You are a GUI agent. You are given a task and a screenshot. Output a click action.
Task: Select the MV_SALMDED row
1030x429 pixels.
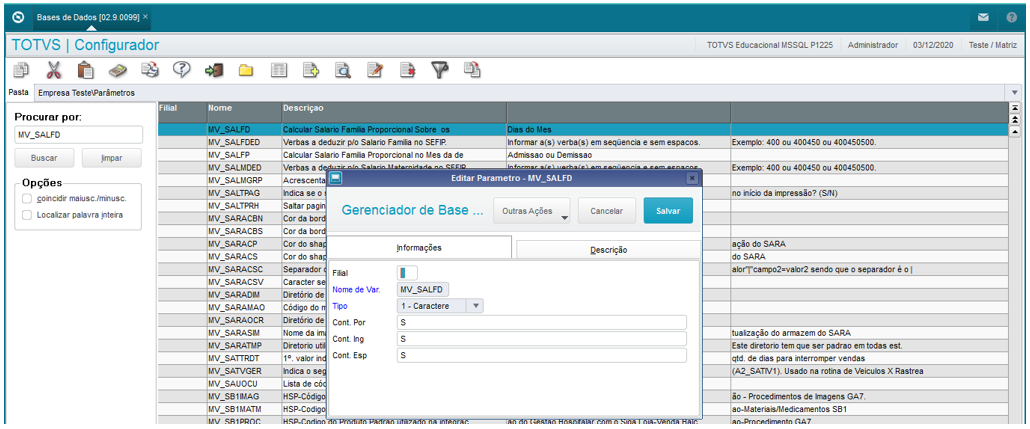pyautogui.click(x=583, y=168)
